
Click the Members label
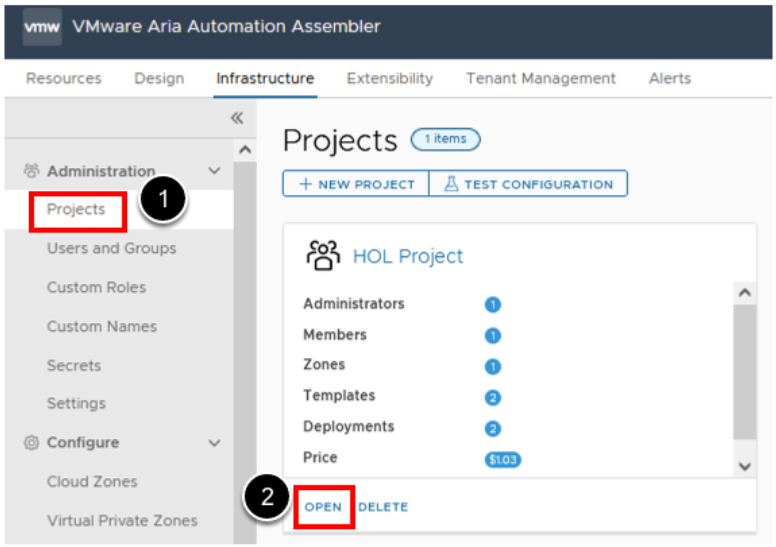[335, 335]
